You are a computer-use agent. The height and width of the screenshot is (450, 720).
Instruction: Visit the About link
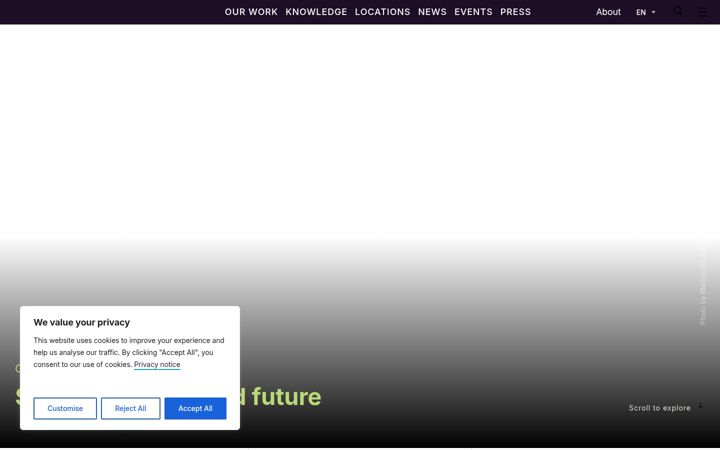click(608, 12)
